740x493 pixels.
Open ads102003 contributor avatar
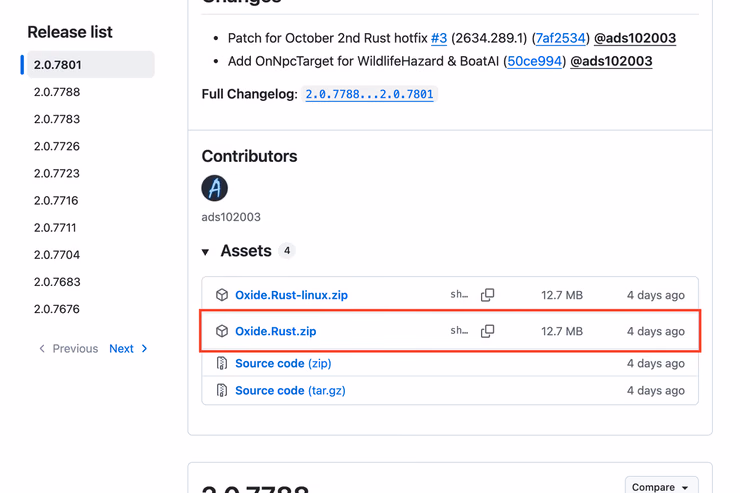click(215, 188)
